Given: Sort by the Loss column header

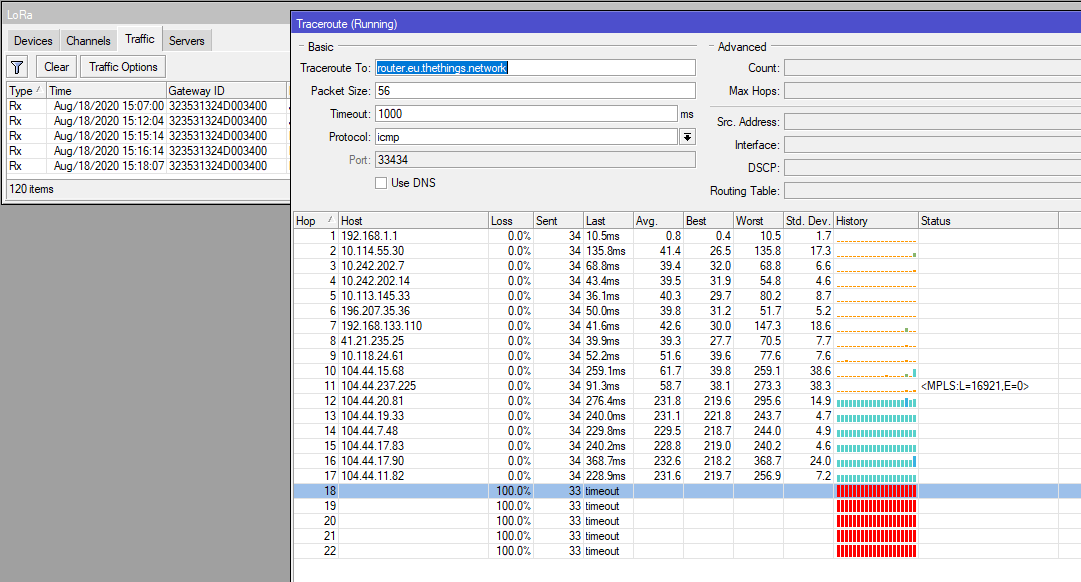Looking at the screenshot, I should tap(511, 221).
